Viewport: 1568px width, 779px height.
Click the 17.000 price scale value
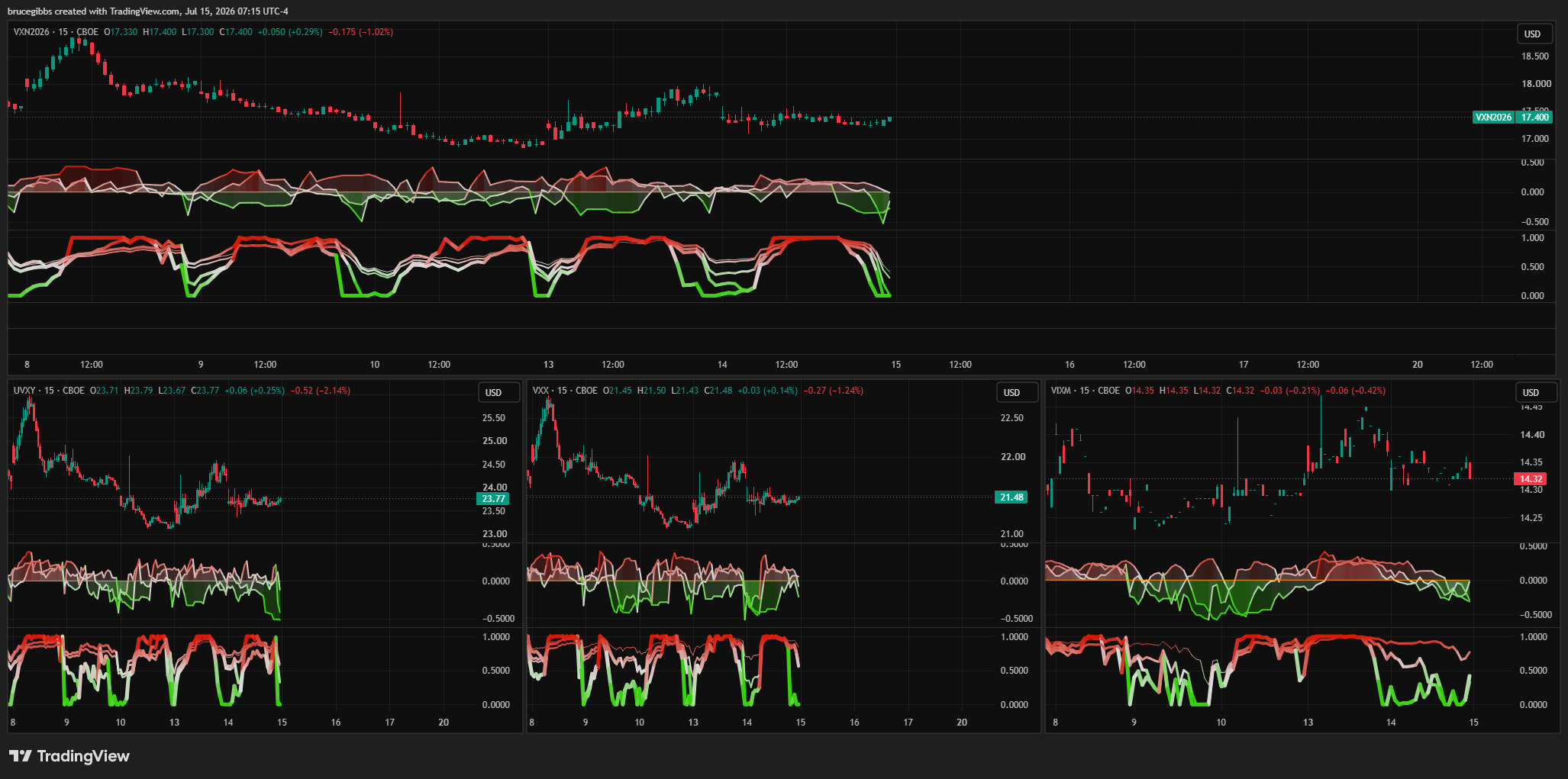(x=1535, y=139)
